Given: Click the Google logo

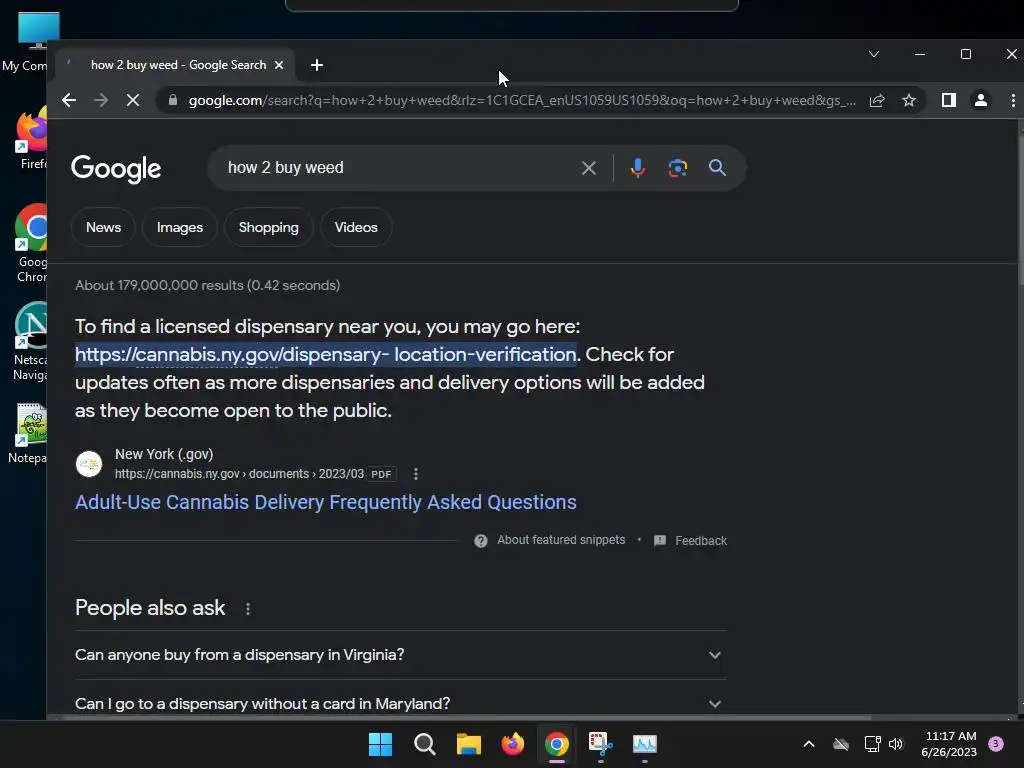Looking at the screenshot, I should tap(116, 169).
